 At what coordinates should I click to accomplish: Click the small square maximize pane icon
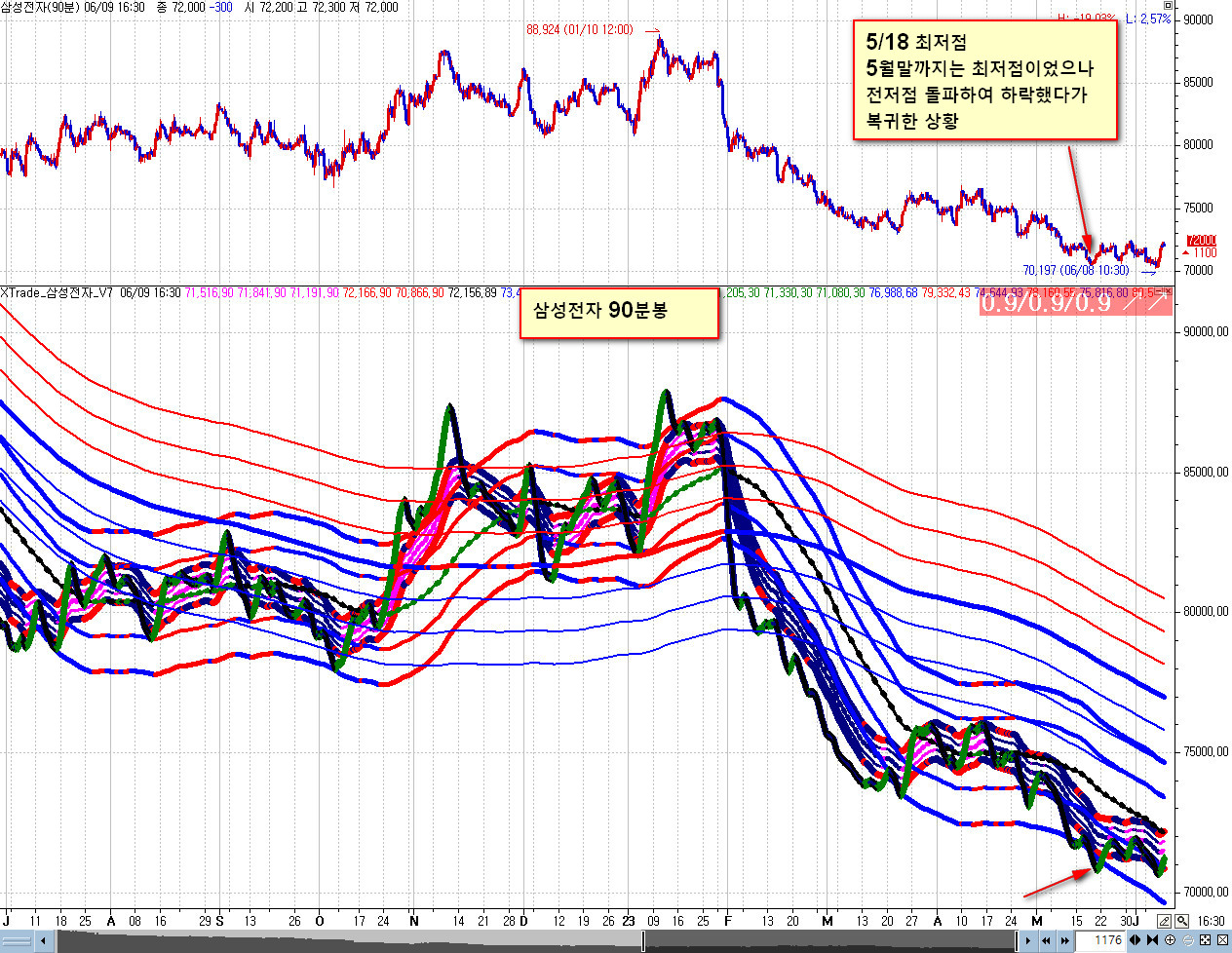(1169, 6)
